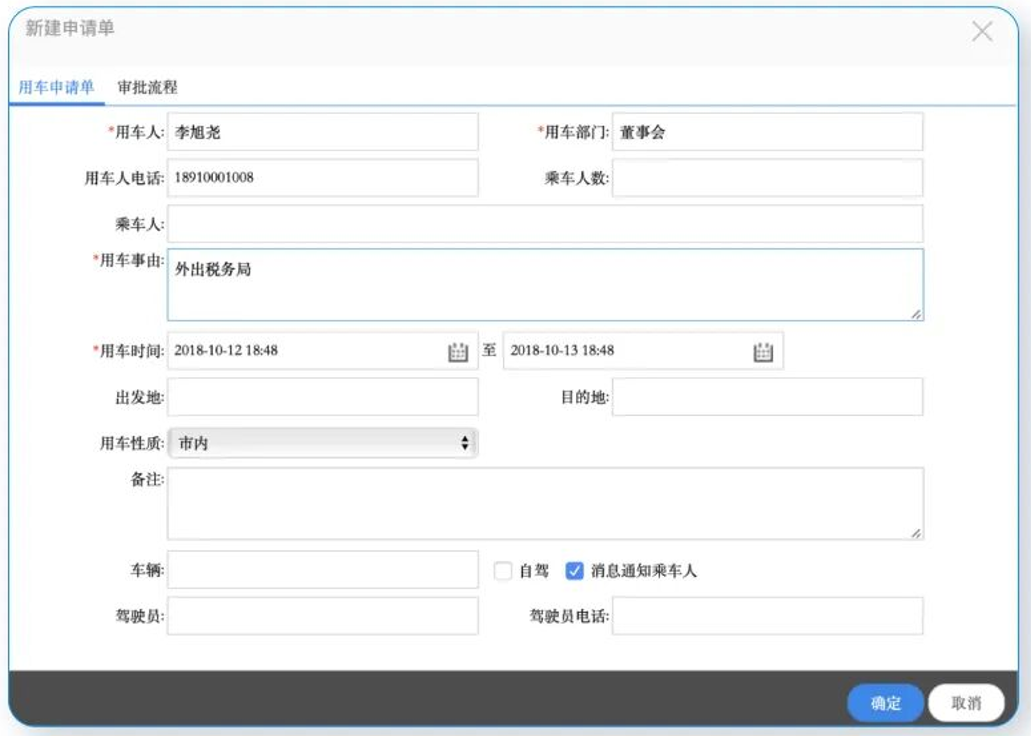This screenshot has width=1031, height=736.
Task: Click into the 车辆 input field
Action: click(323, 570)
